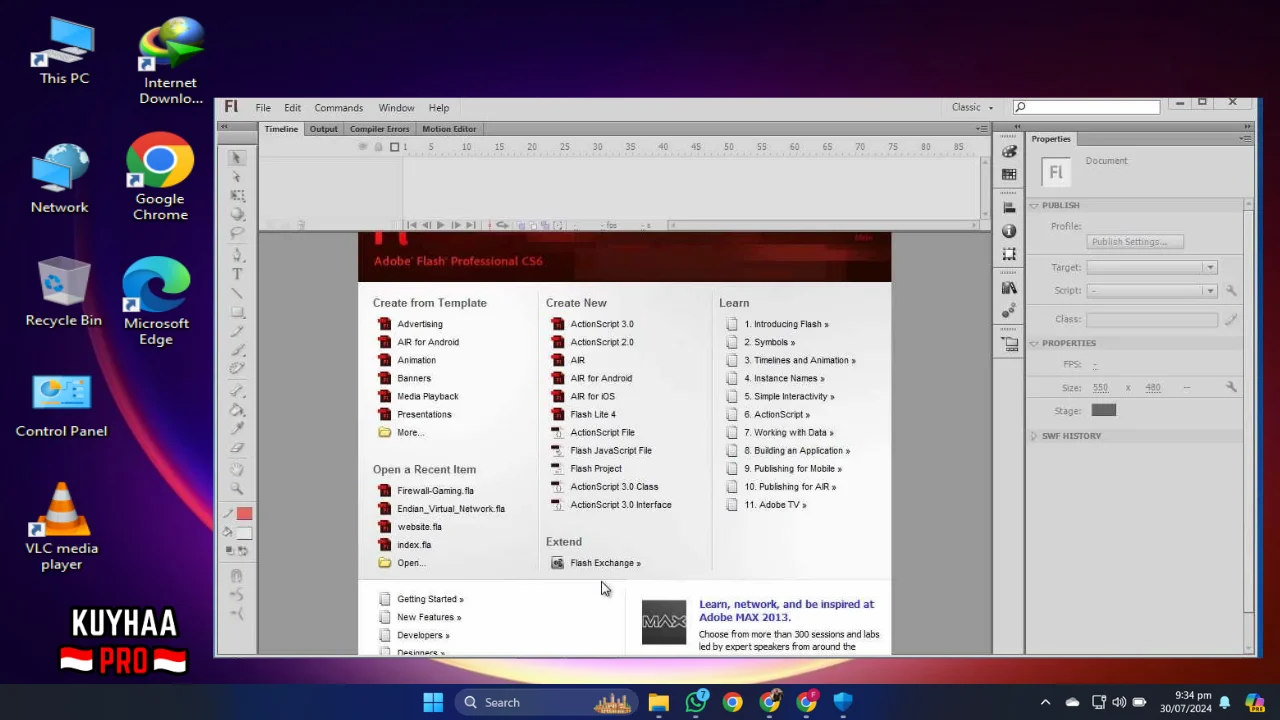Select the Subselection tool
1280x720 pixels.
237,177
